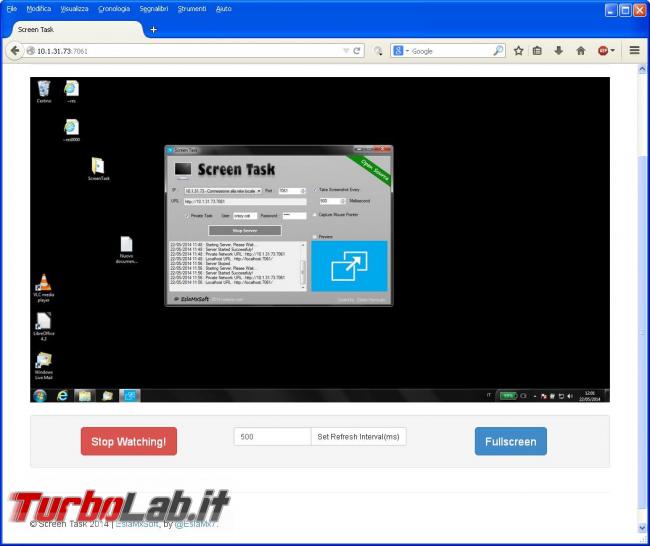Go back with the Firefox back arrow
The width and height of the screenshot is (650, 546).
click(x=15, y=51)
